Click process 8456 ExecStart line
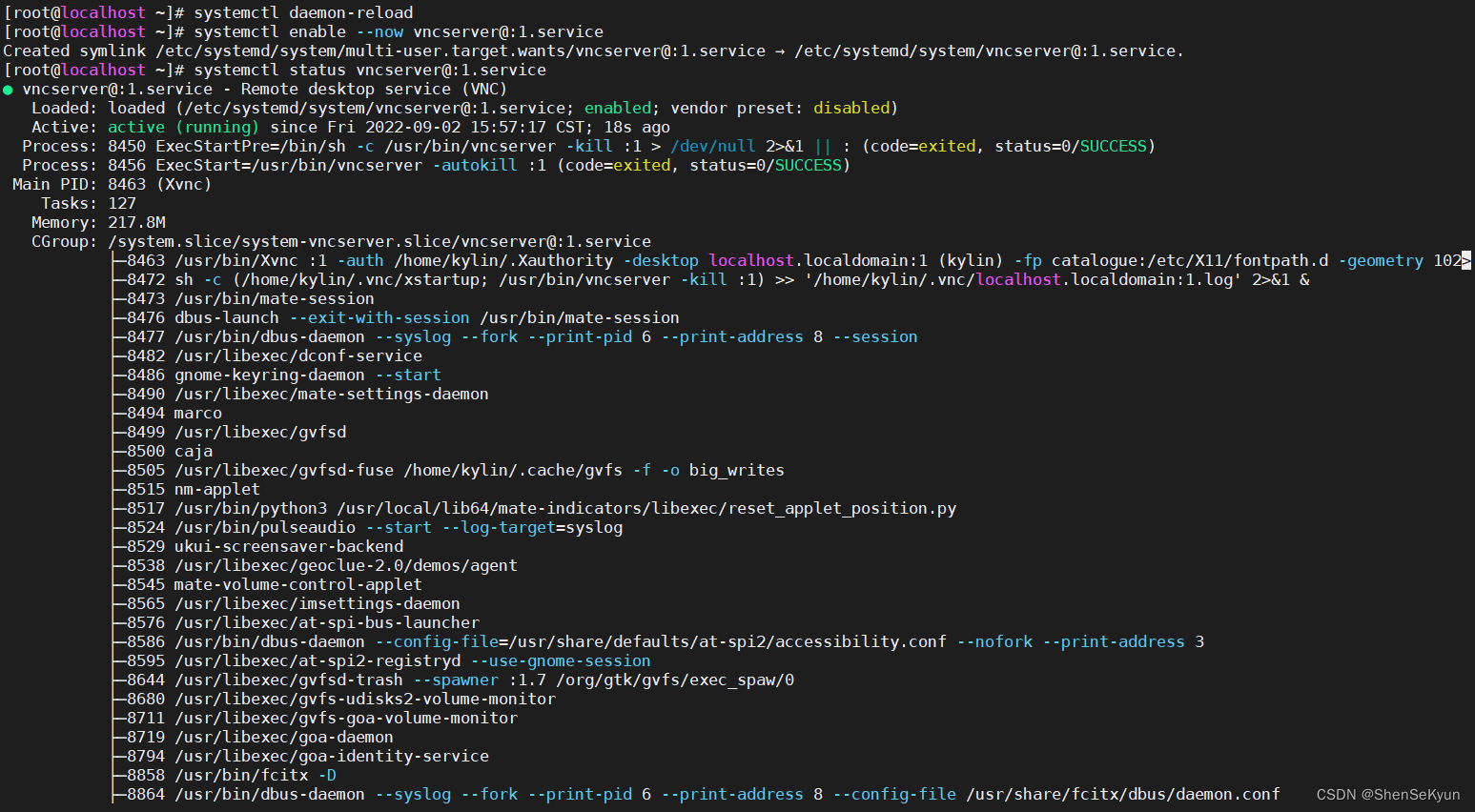The image size is (1475, 812). click(436, 165)
